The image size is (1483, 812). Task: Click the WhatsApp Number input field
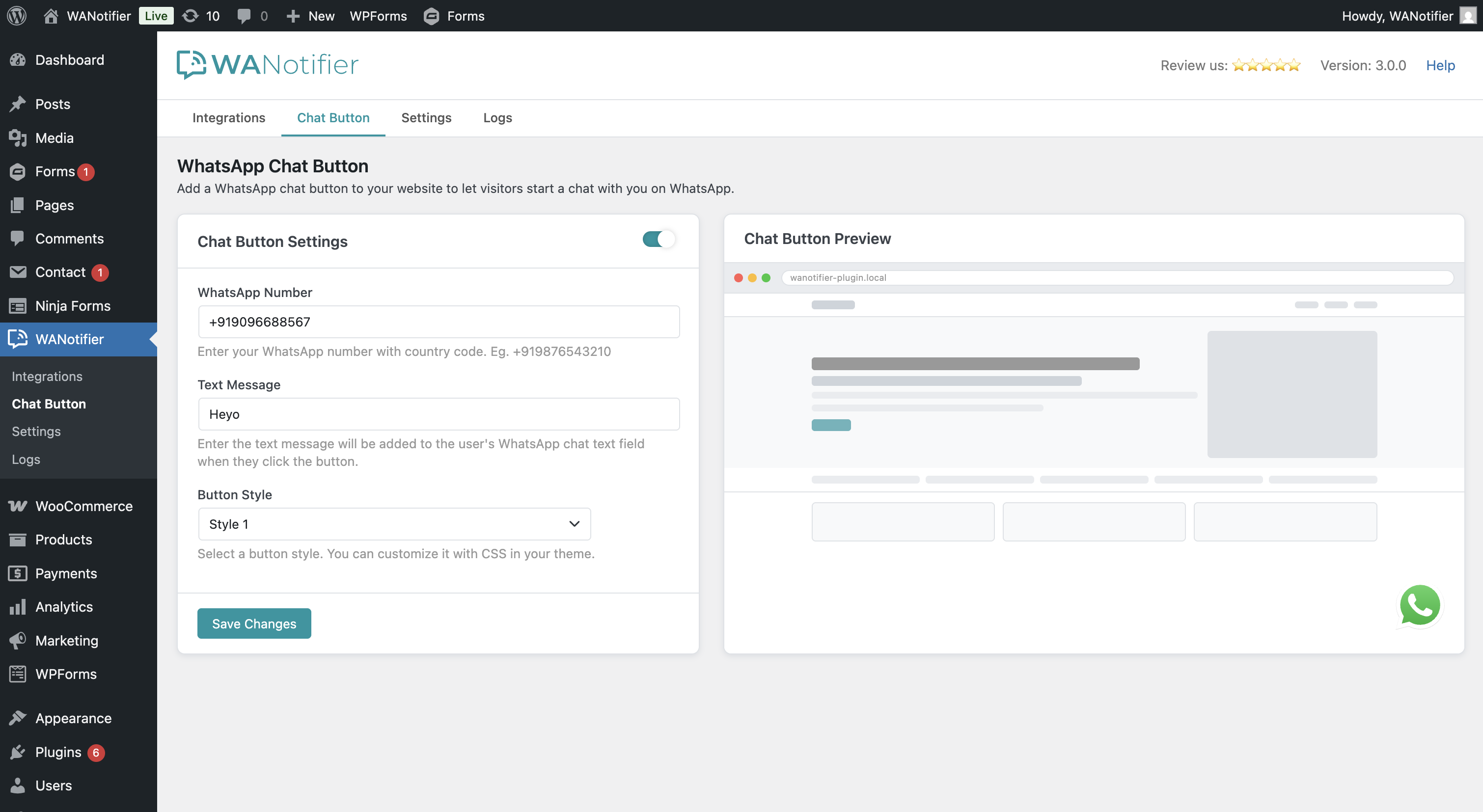tap(439, 322)
